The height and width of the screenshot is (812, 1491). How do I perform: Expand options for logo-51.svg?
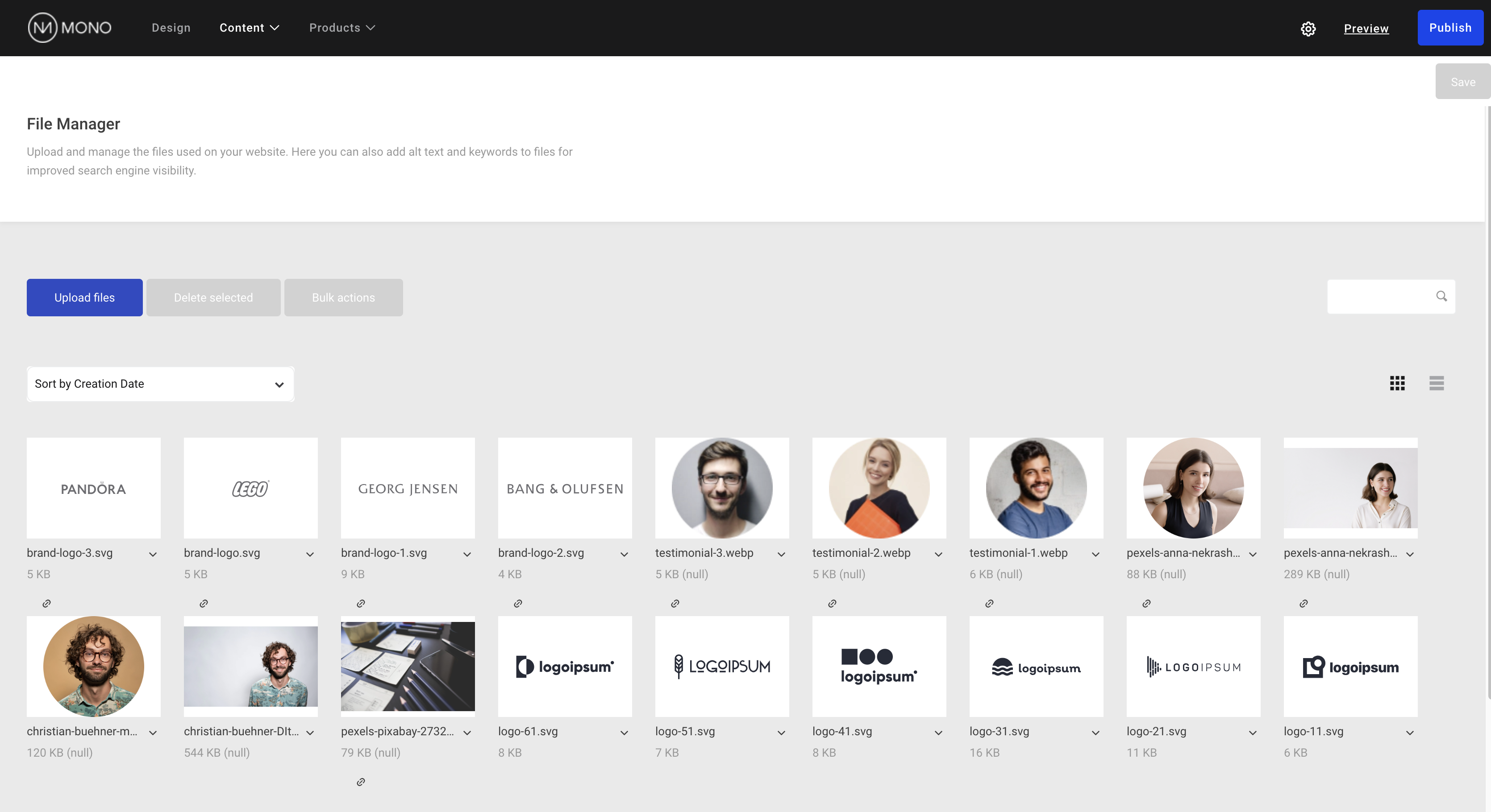(x=781, y=733)
